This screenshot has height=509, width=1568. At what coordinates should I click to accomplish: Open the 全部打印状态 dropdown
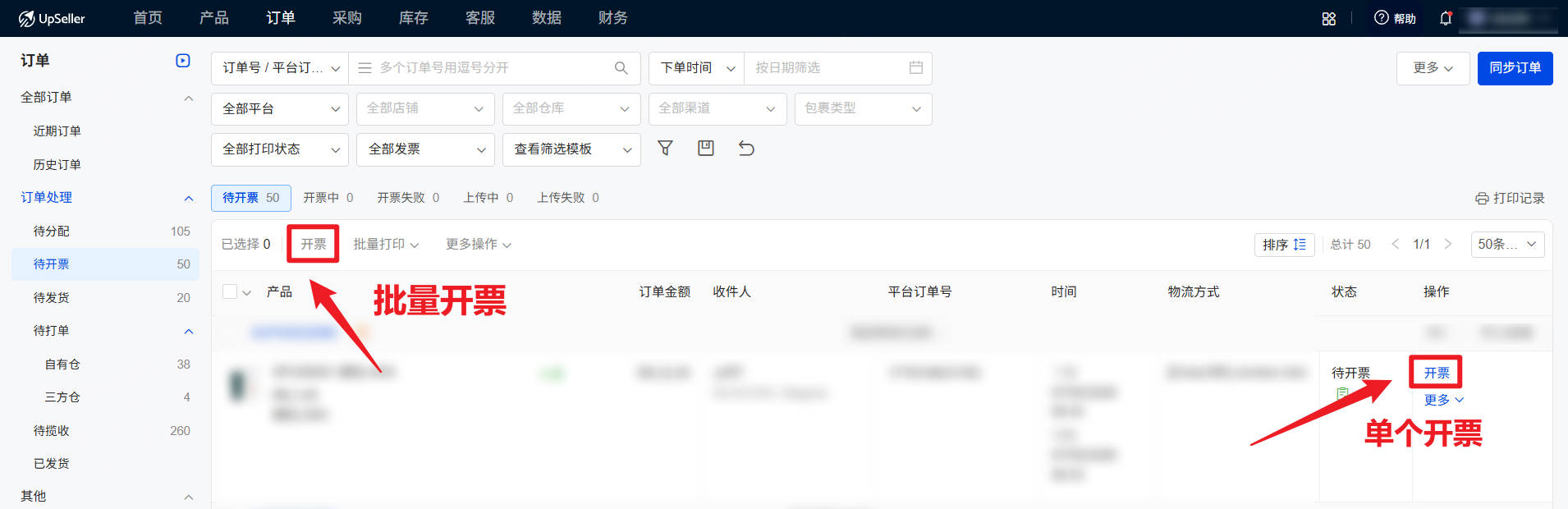280,149
